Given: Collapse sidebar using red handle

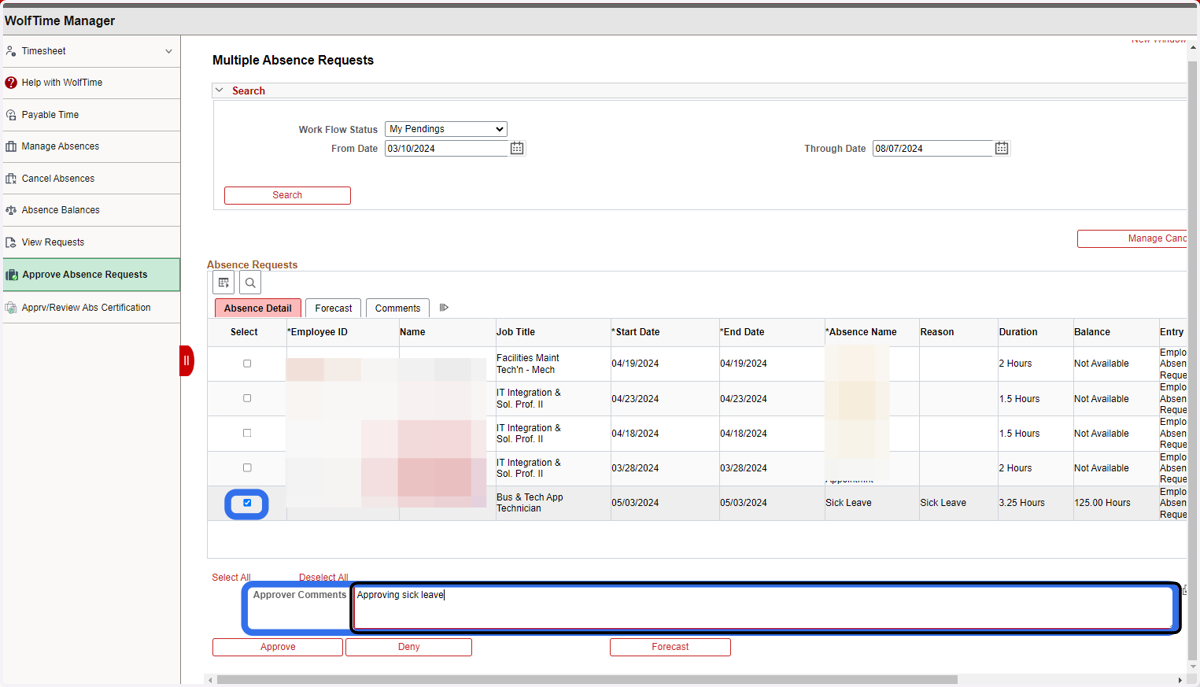Looking at the screenshot, I should pos(186,360).
